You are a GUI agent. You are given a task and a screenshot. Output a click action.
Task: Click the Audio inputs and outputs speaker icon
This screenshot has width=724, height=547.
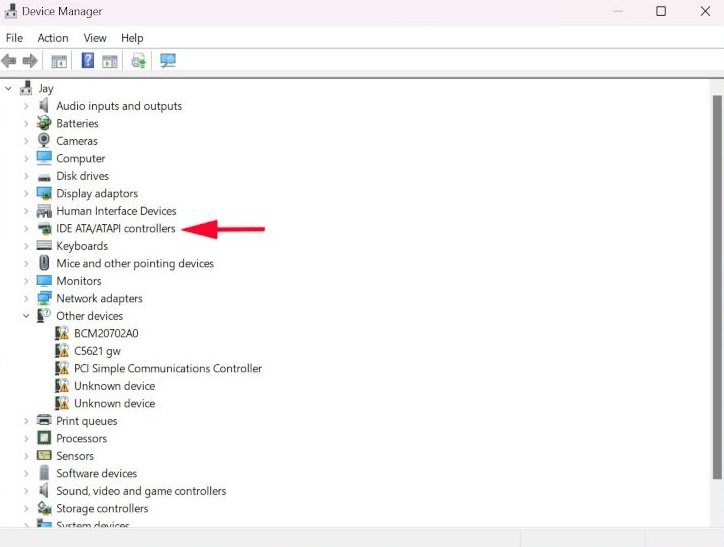[x=44, y=106]
